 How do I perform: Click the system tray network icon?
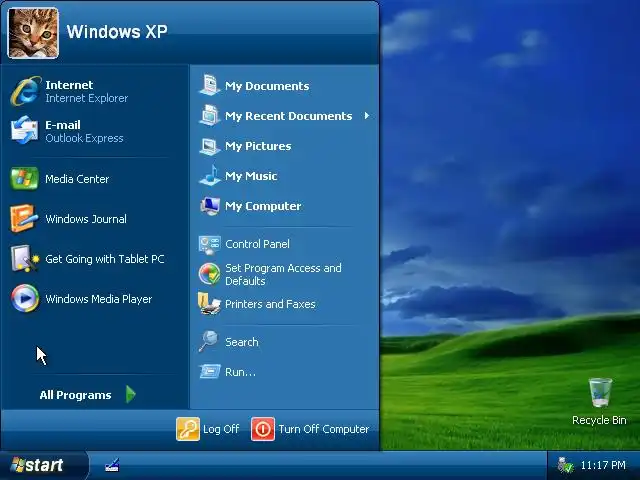tap(565, 465)
